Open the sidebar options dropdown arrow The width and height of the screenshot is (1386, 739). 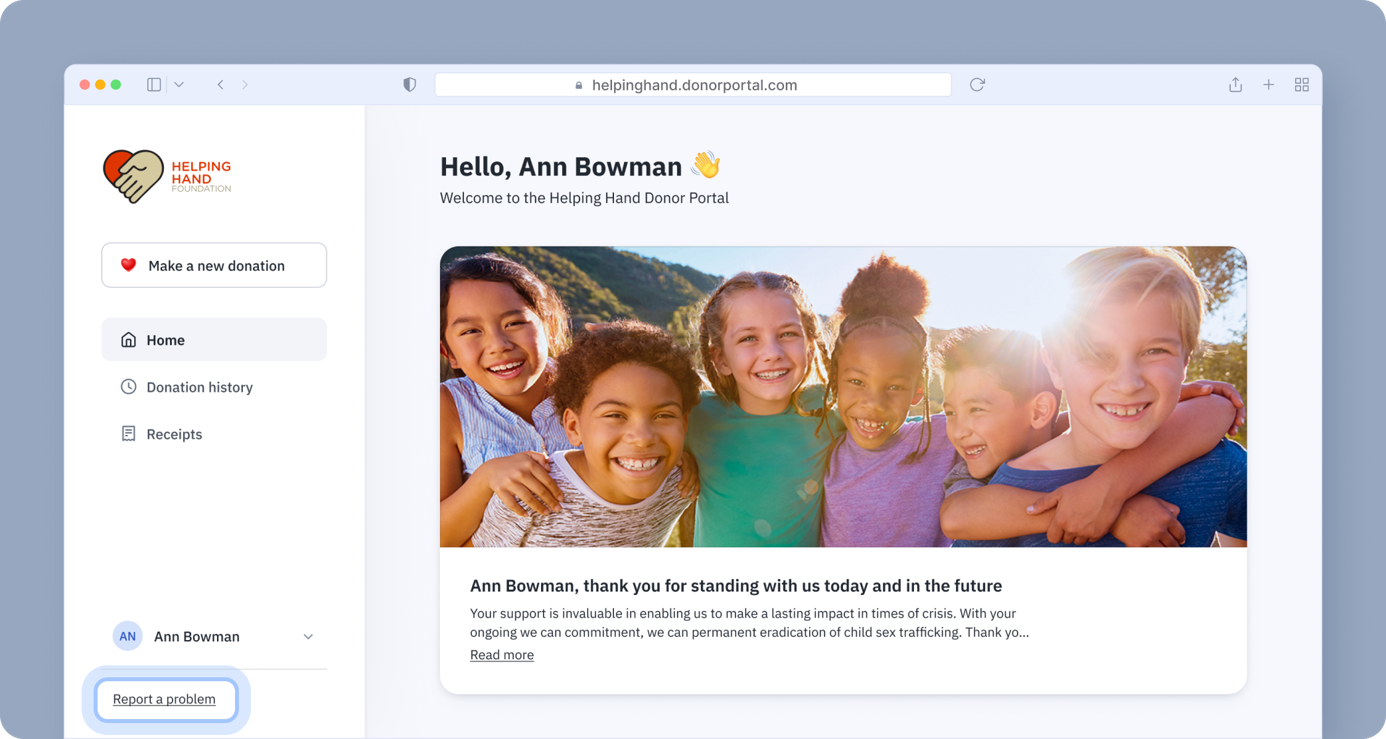[x=179, y=85]
